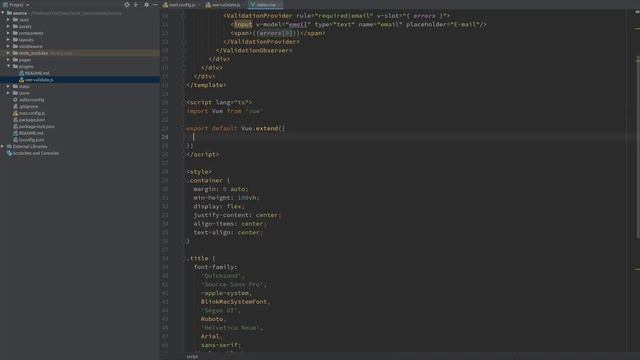Click the 'export default Vue.extend({' line
This screenshot has width=640, height=360.
(236, 128)
